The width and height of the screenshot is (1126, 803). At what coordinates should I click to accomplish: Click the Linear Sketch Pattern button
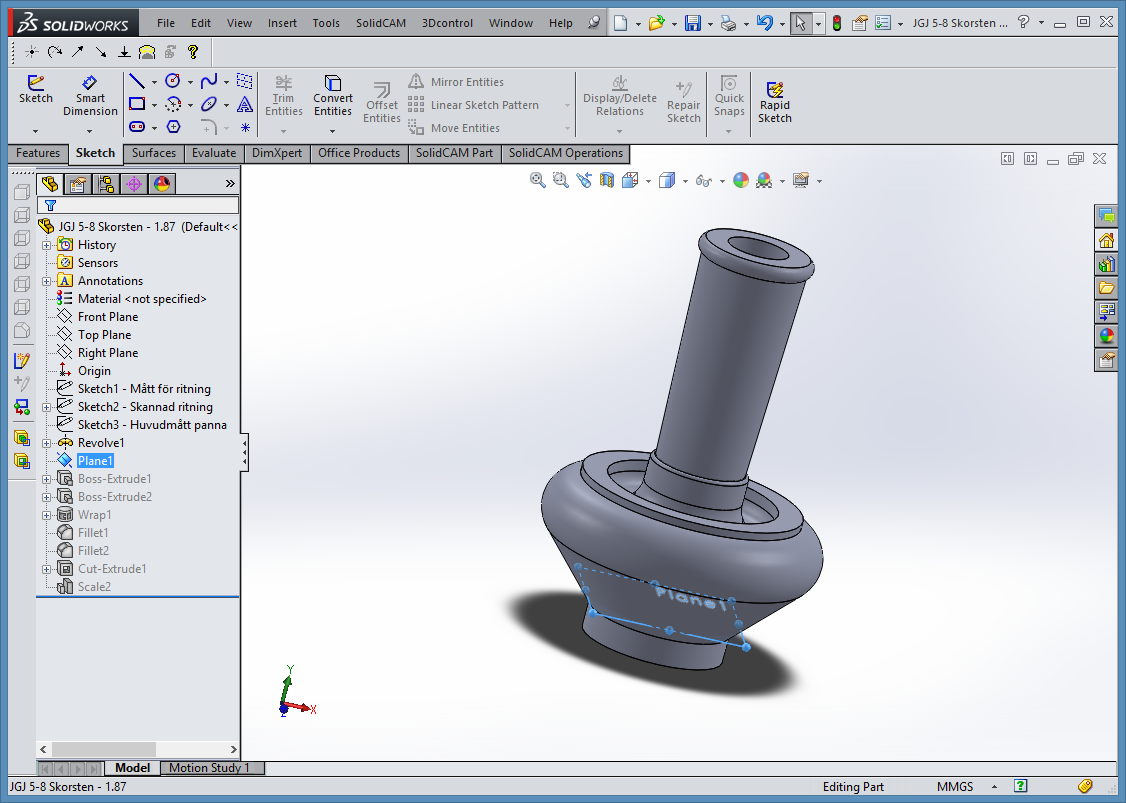pyautogui.click(x=473, y=105)
